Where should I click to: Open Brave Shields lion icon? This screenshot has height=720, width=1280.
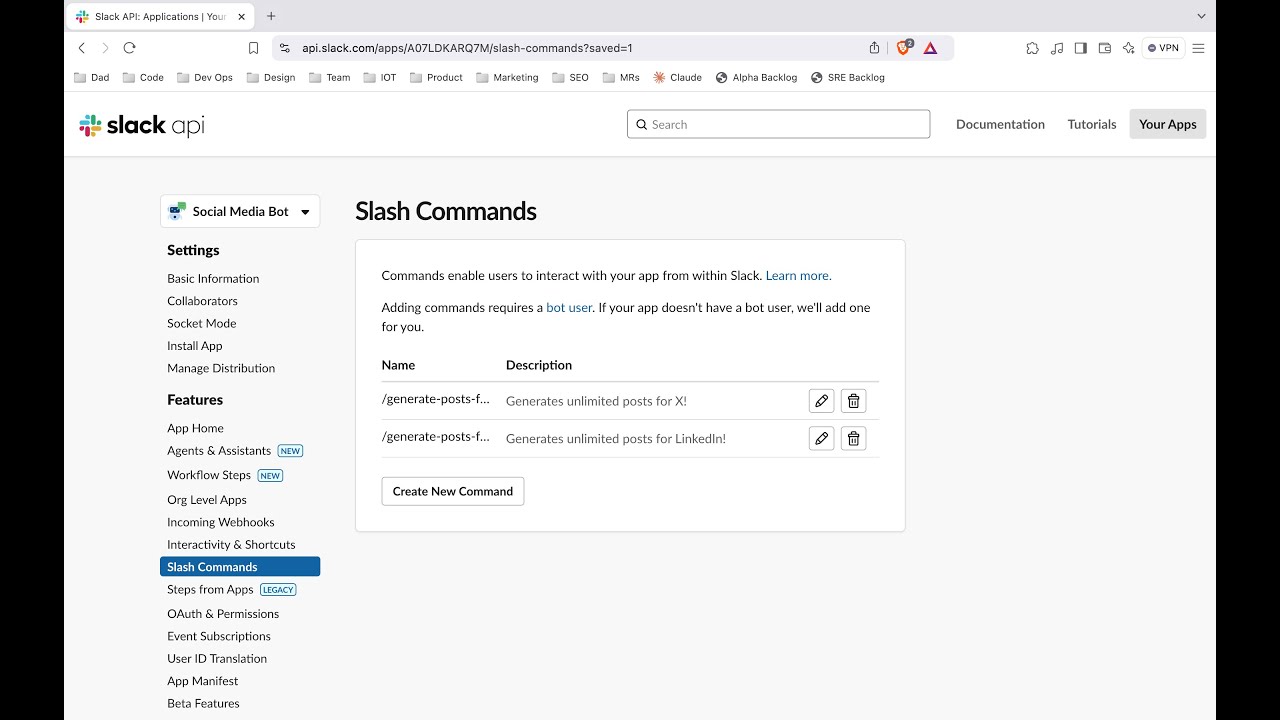pos(904,48)
